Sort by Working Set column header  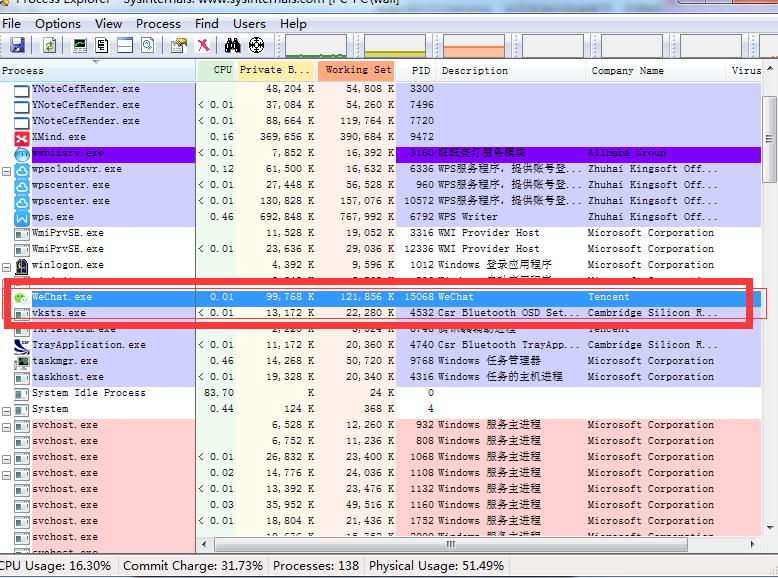click(357, 70)
